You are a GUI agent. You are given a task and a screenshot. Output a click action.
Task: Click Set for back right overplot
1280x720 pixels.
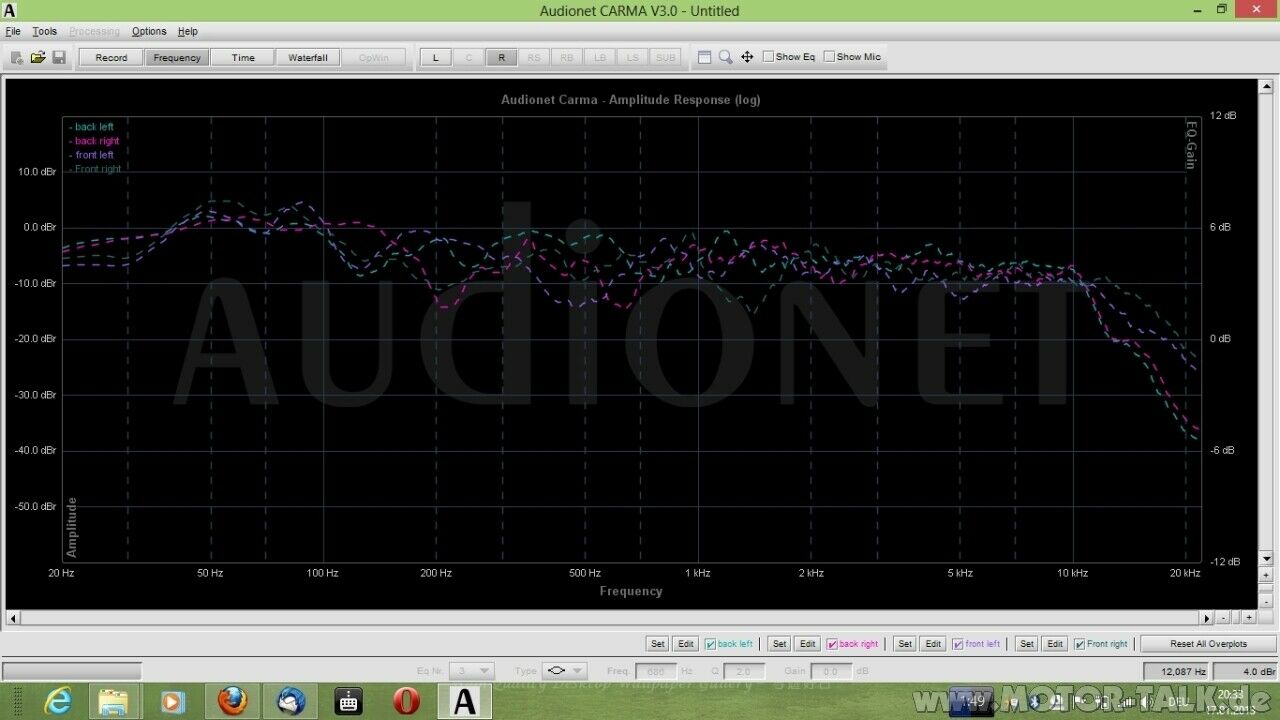coord(780,644)
